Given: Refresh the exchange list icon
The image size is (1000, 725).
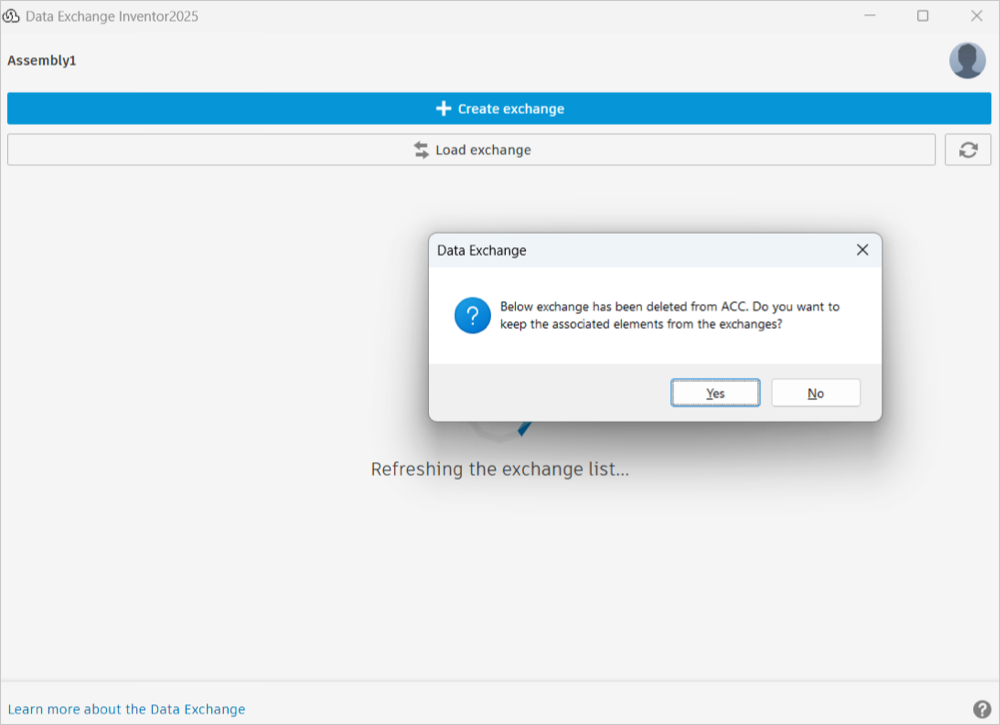Looking at the screenshot, I should 967,150.
